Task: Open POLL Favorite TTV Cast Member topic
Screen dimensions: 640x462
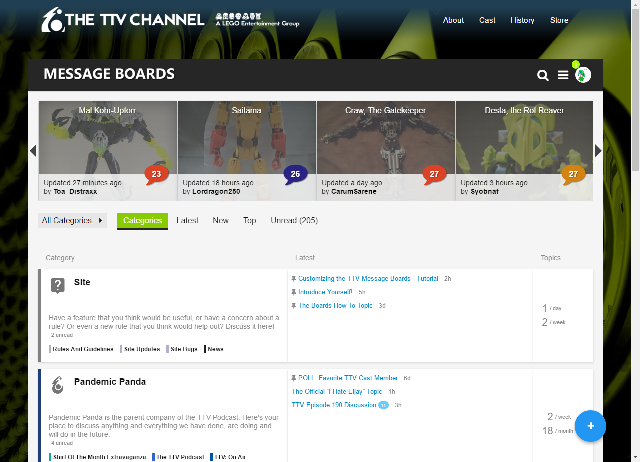Action: (348, 378)
